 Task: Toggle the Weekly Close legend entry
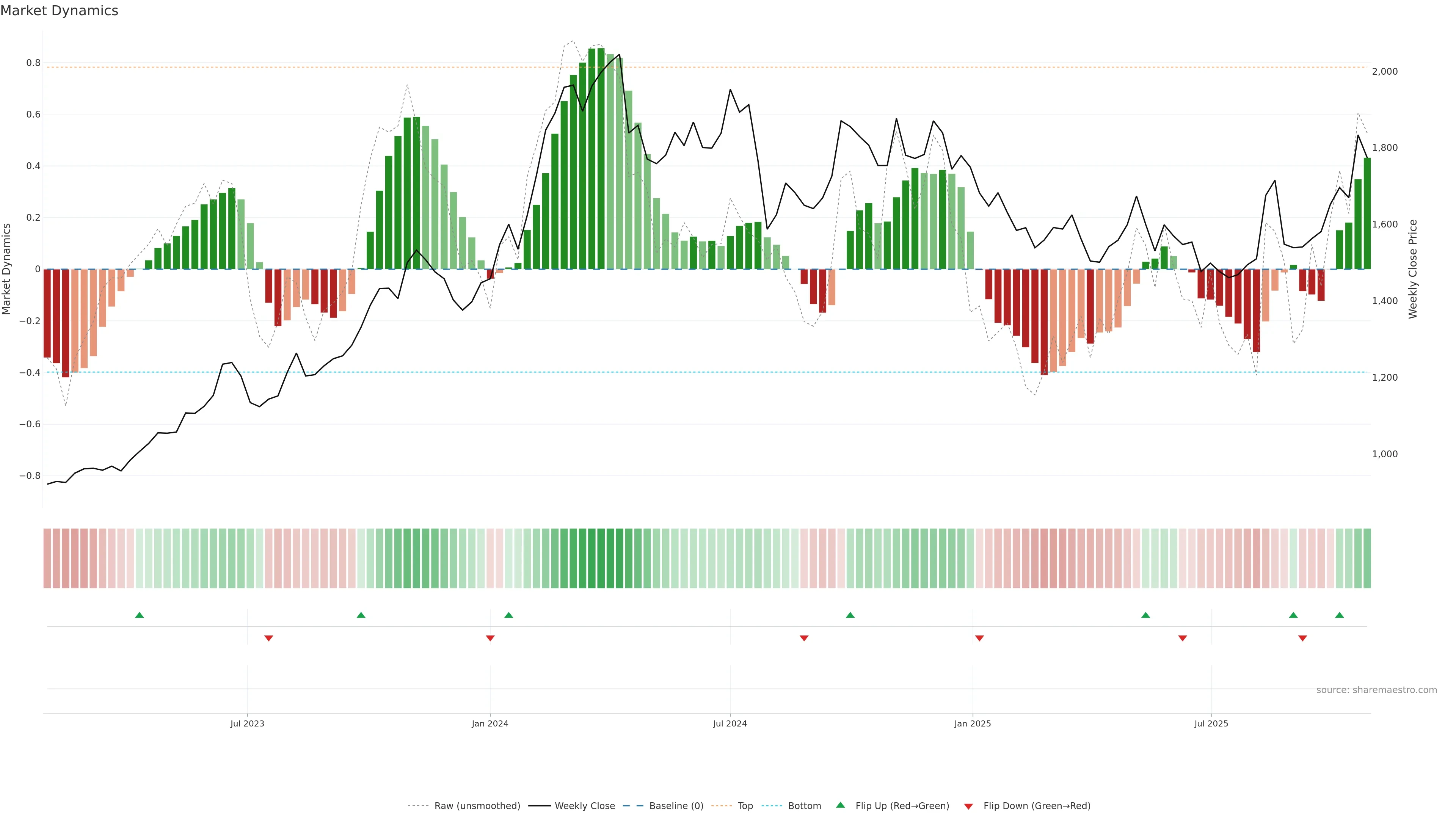click(584, 805)
